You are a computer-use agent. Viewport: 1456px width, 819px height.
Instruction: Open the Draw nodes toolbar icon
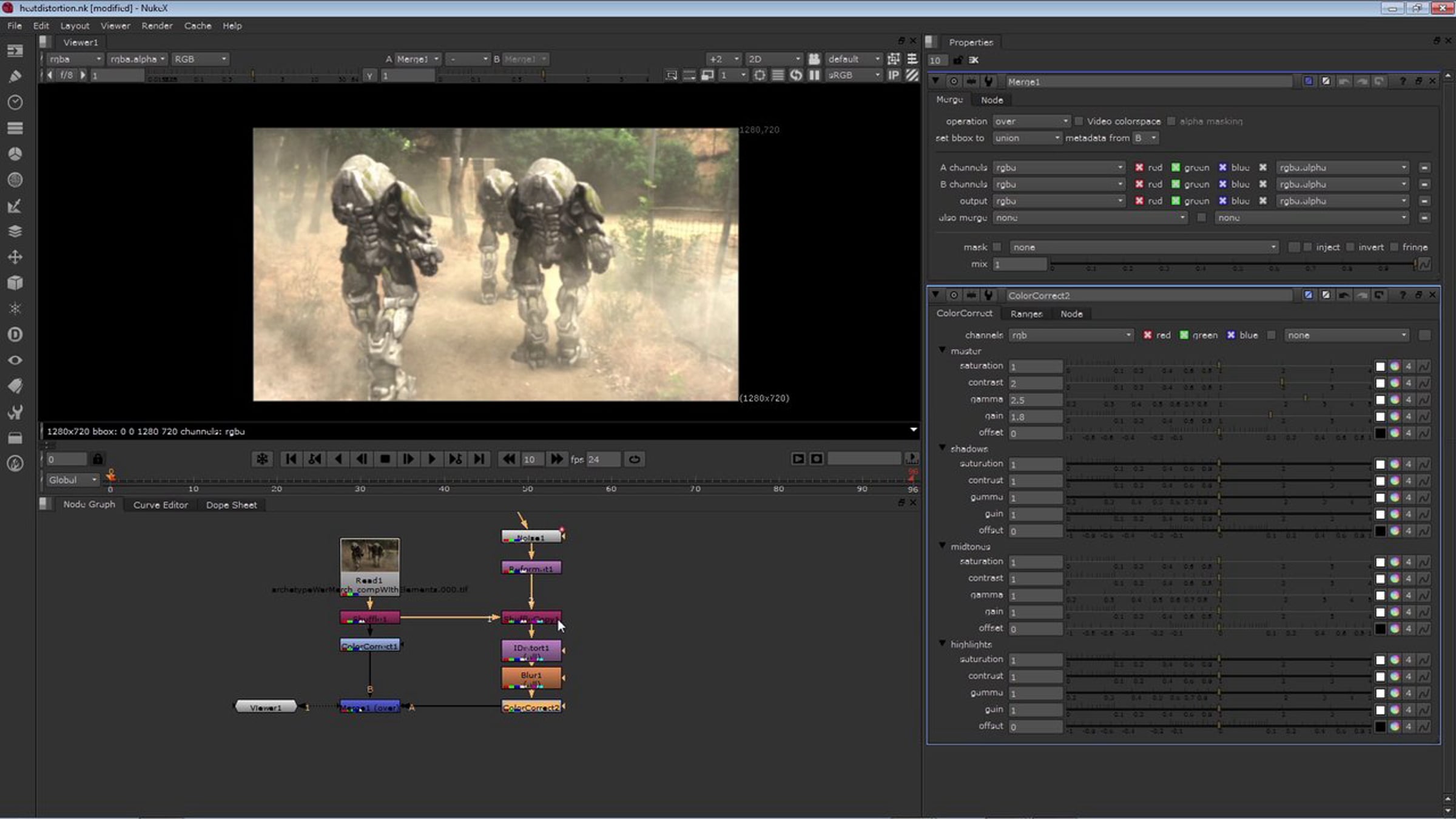point(15,76)
